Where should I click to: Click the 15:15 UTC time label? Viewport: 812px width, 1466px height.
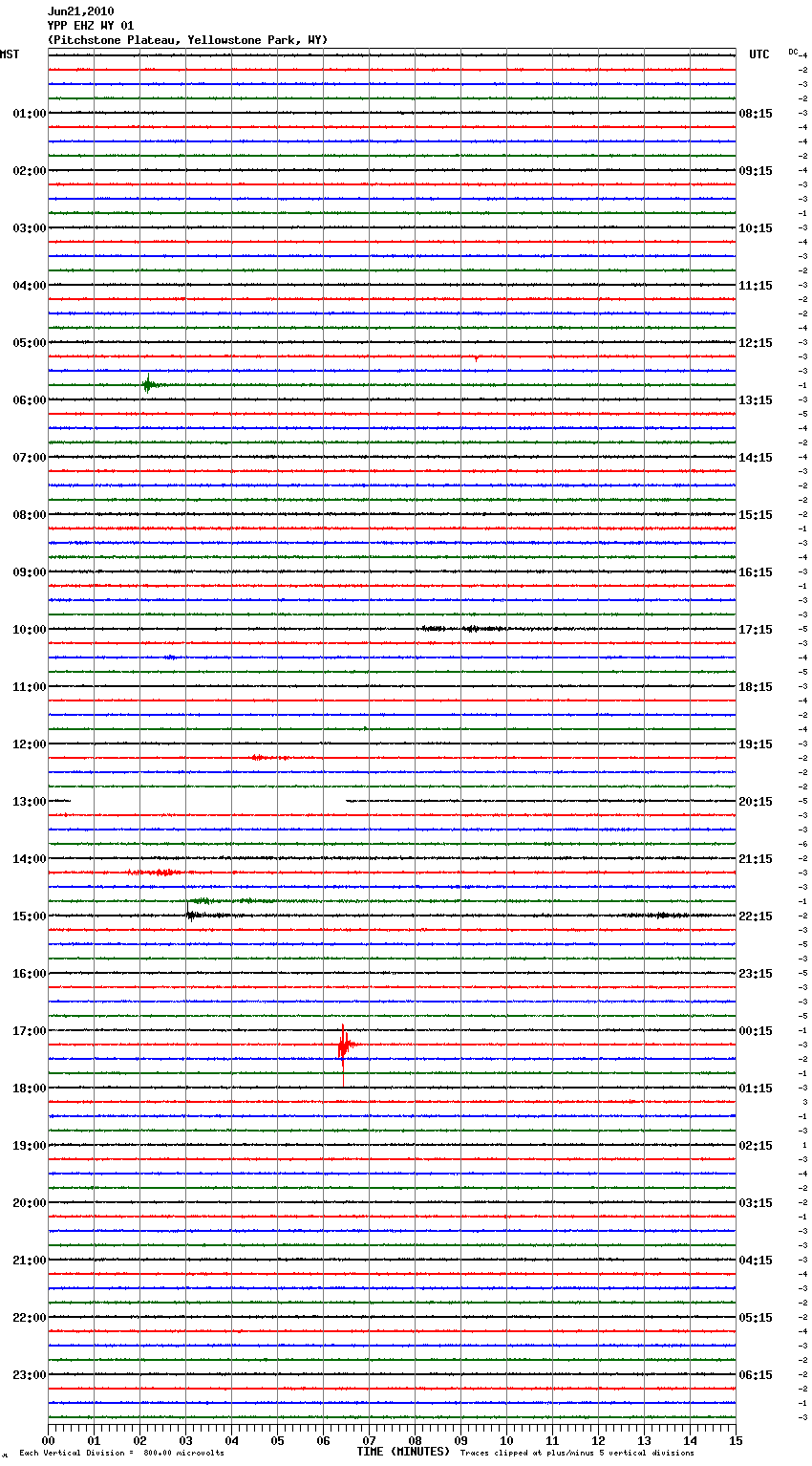756,515
